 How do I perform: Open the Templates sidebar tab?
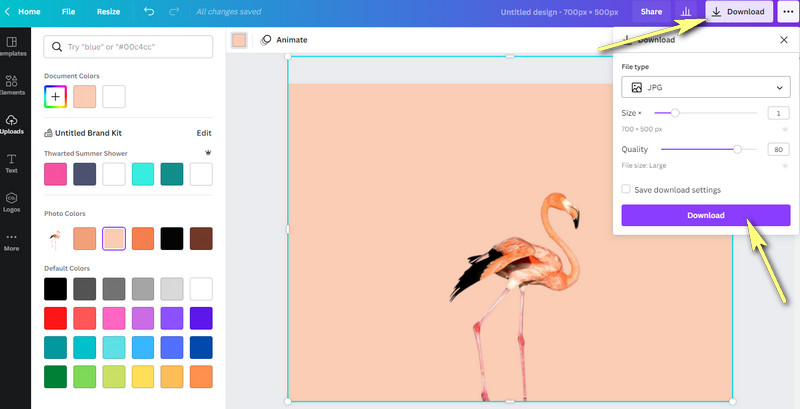pos(12,46)
